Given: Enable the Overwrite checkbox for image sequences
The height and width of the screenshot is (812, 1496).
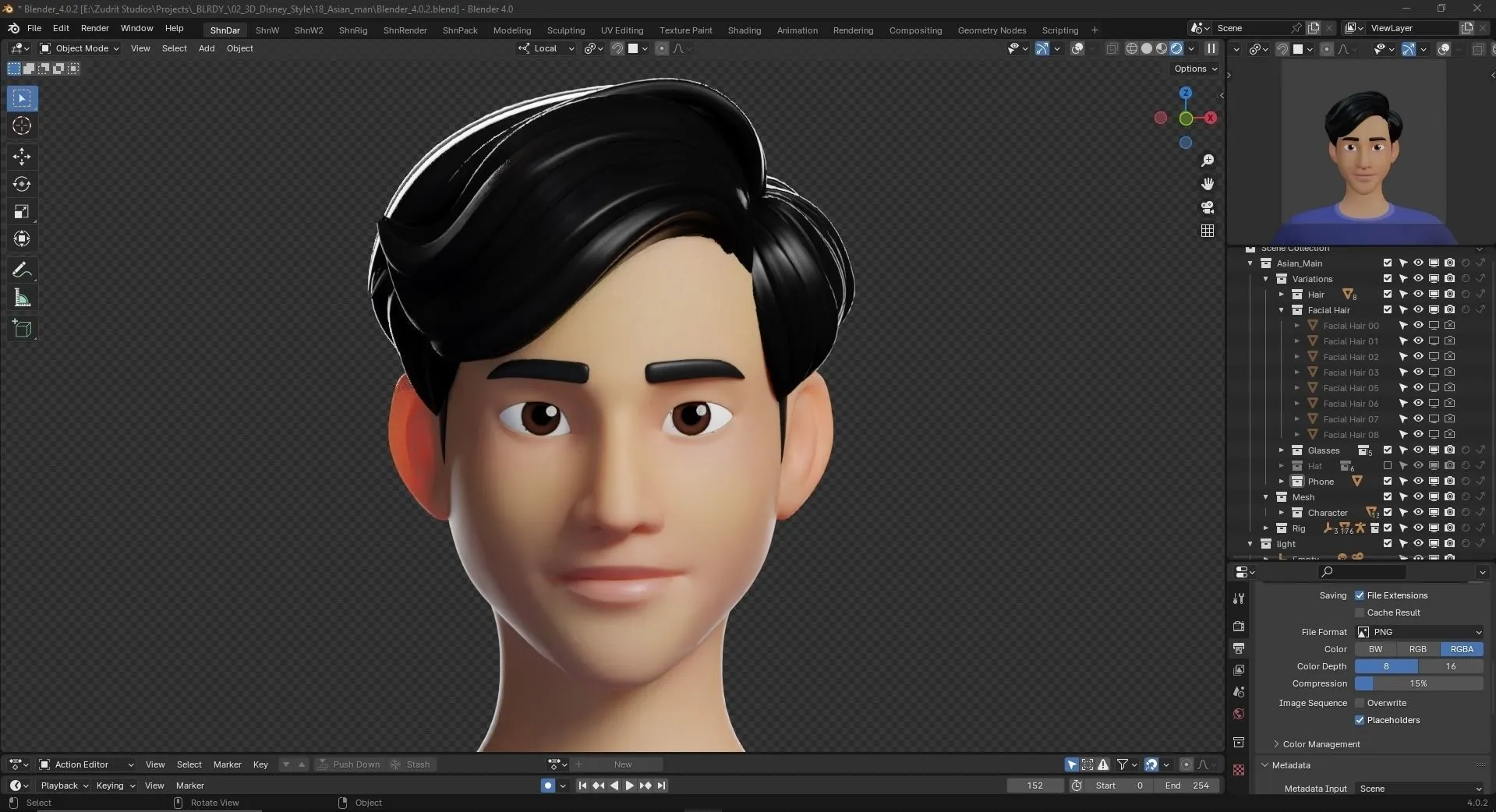Looking at the screenshot, I should (x=1361, y=702).
